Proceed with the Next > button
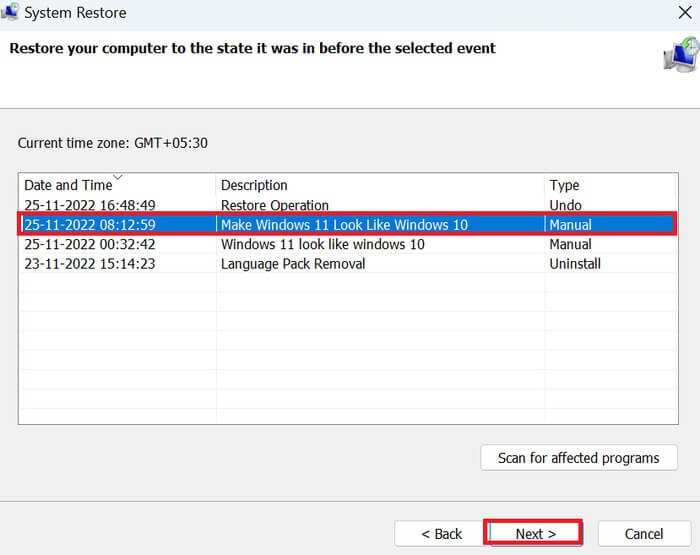Screen dimensions: 700x555 (x=535, y=534)
